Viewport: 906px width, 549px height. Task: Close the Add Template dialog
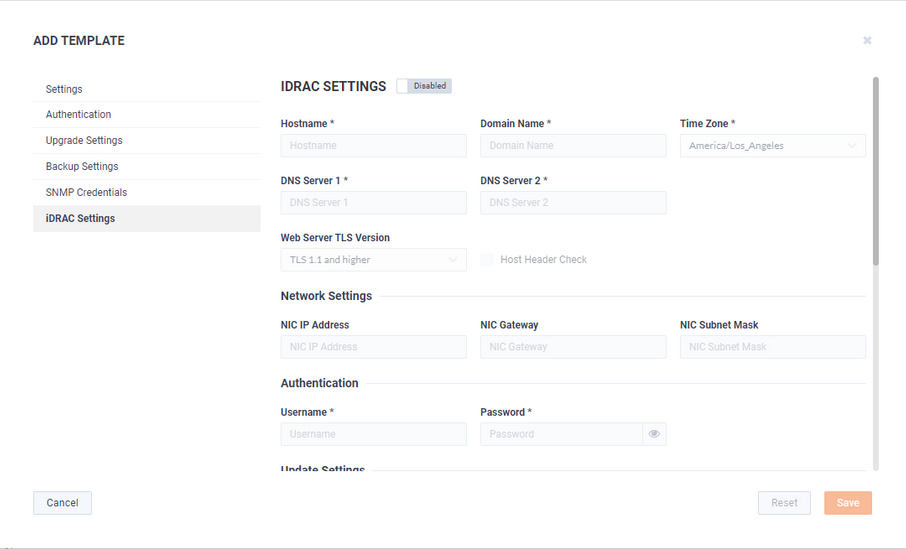point(867,40)
